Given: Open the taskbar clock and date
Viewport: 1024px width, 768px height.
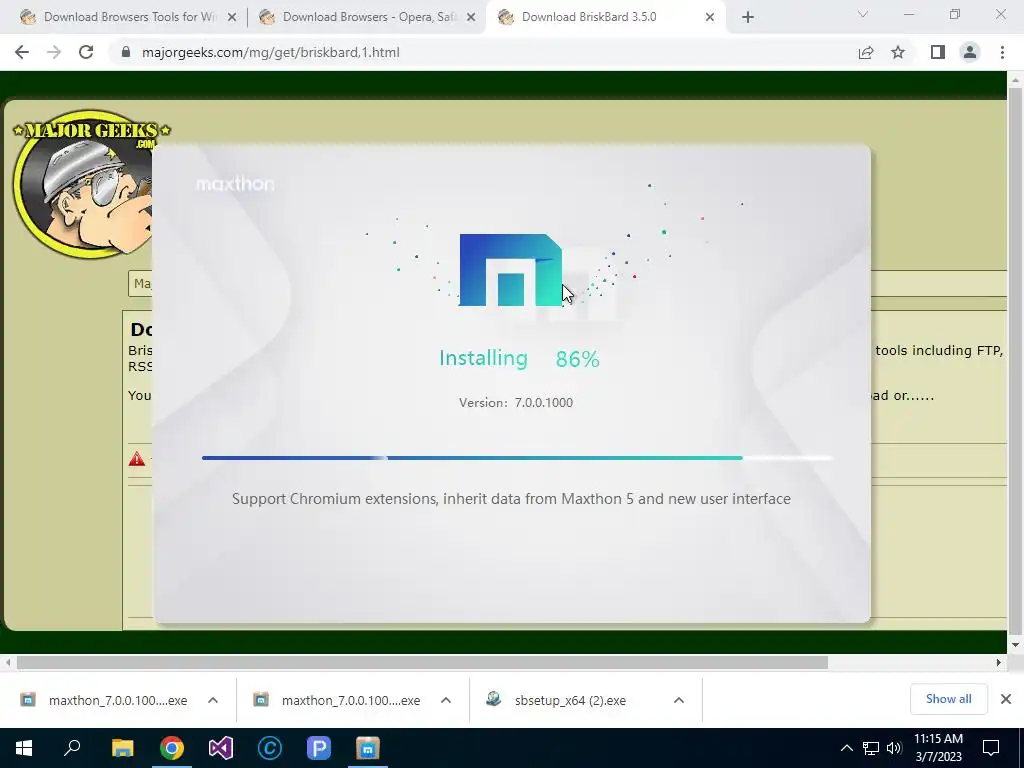Looking at the screenshot, I should (938, 748).
